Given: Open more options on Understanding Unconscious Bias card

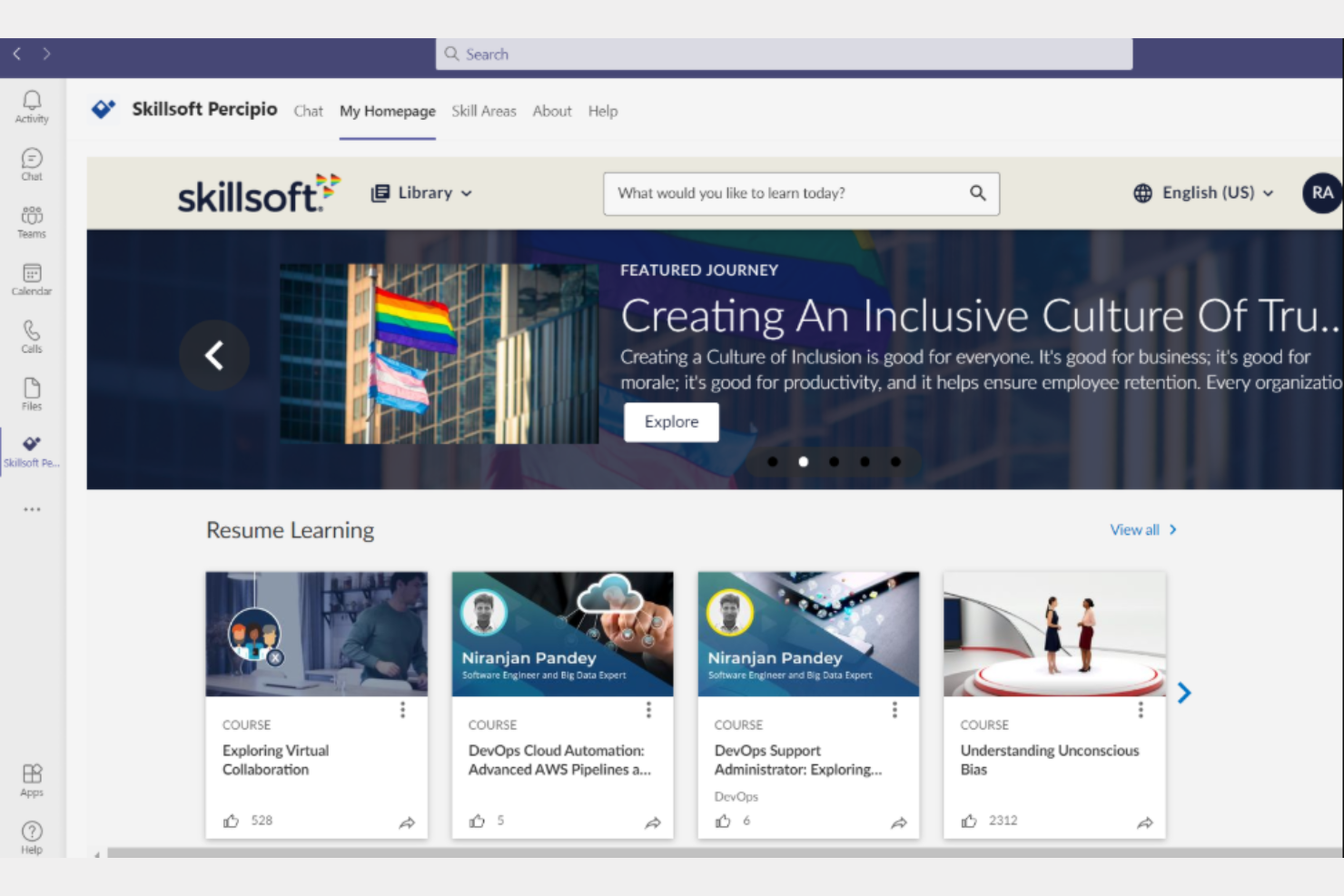Looking at the screenshot, I should [x=1141, y=710].
